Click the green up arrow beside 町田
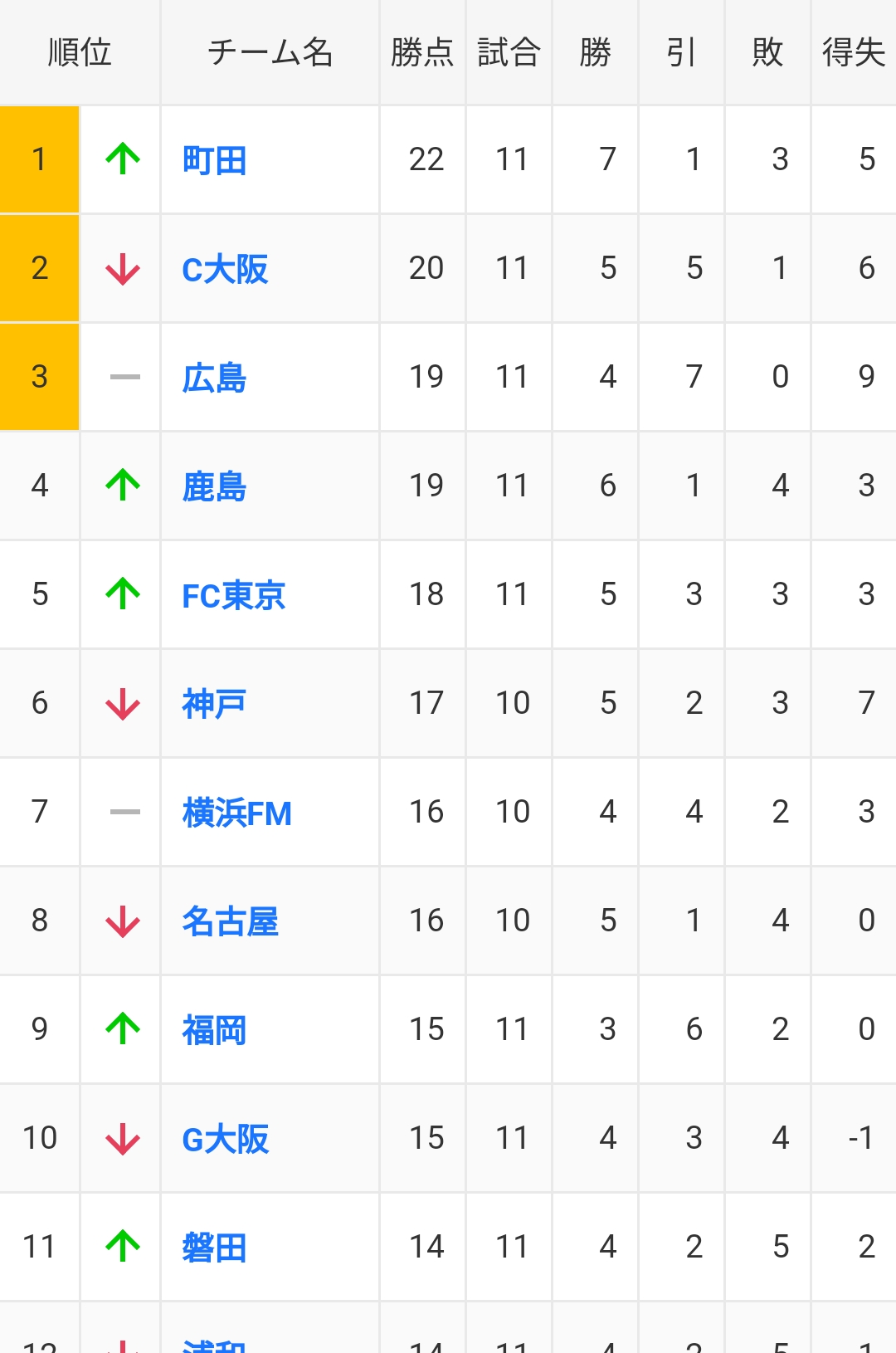The height and width of the screenshot is (1353, 896). [x=123, y=159]
